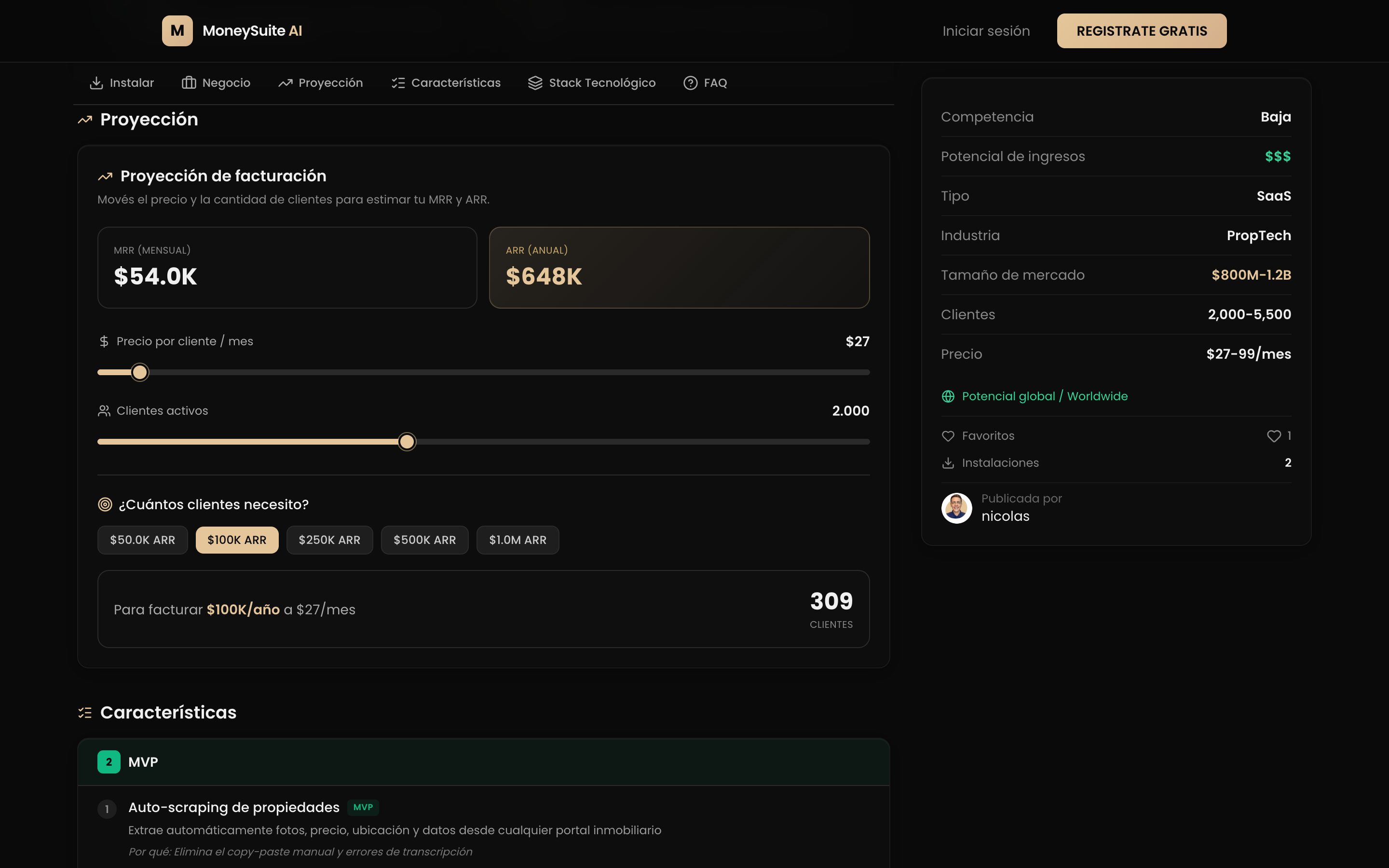The width and height of the screenshot is (1389, 868).
Task: Click the Instalar download icon in nav
Action: 96,83
